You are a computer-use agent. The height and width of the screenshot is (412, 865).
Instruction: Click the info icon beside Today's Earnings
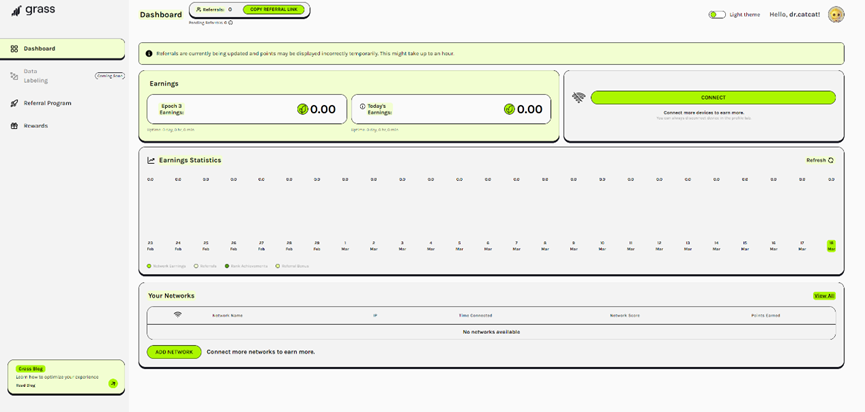pos(362,106)
